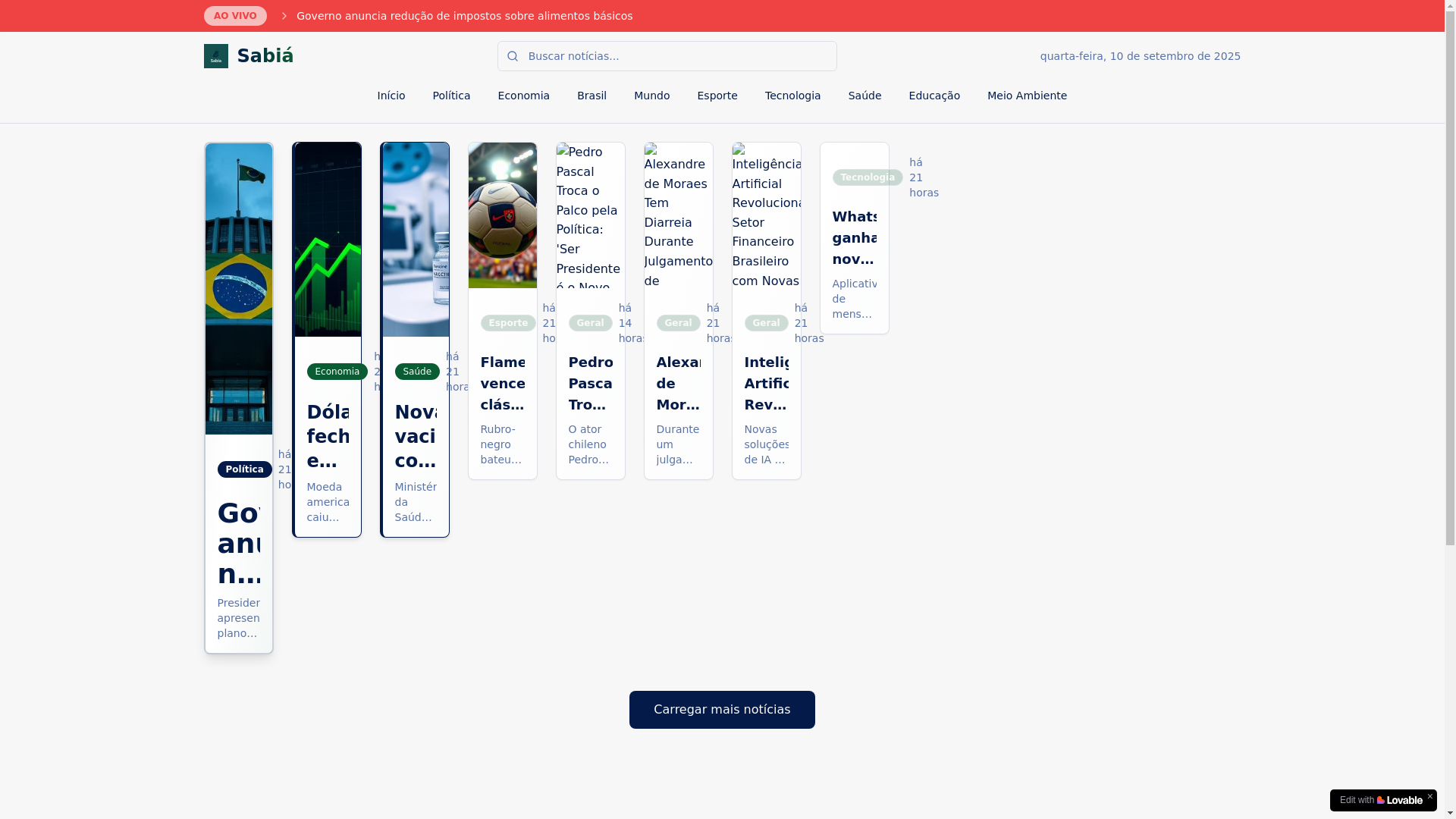Image resolution: width=1456 pixels, height=819 pixels.
Task: Click 'Durante um julga' summary text
Action: [x=678, y=444]
